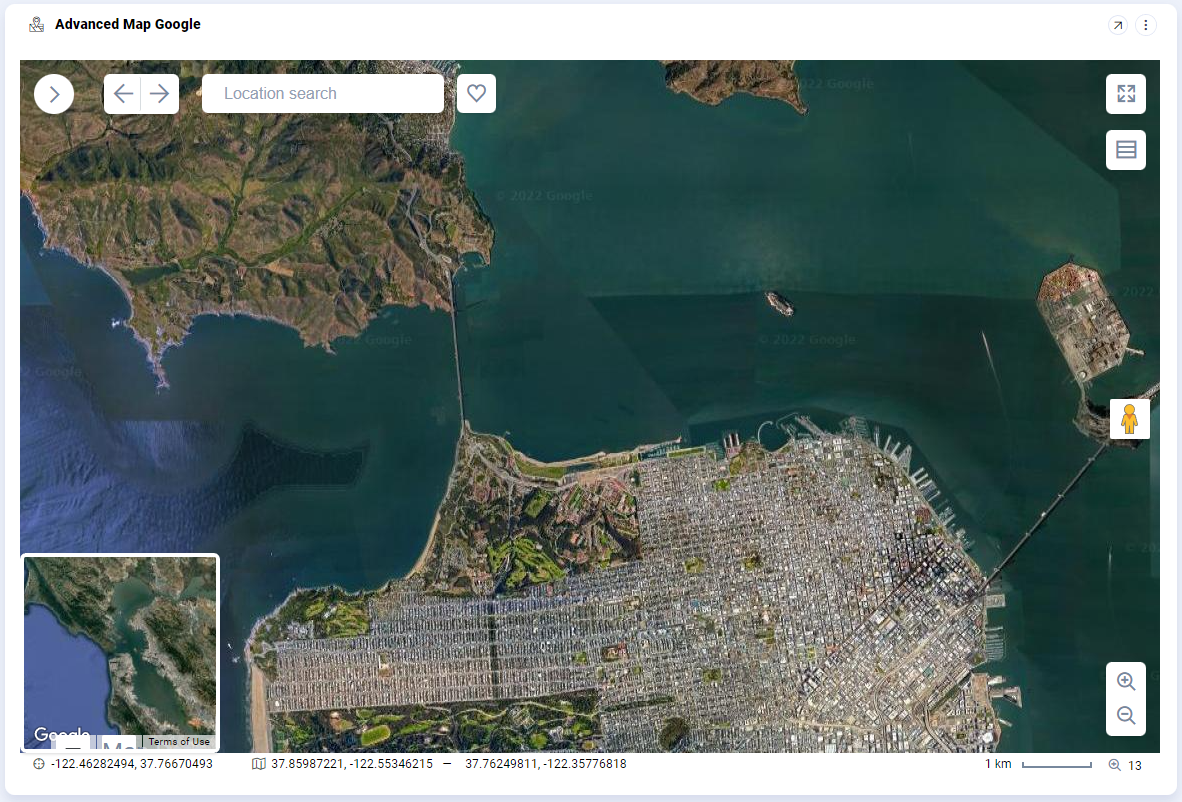Viewport: 1182px width, 802px height.
Task: Expand the map side panel chevron
Action: pos(54,94)
